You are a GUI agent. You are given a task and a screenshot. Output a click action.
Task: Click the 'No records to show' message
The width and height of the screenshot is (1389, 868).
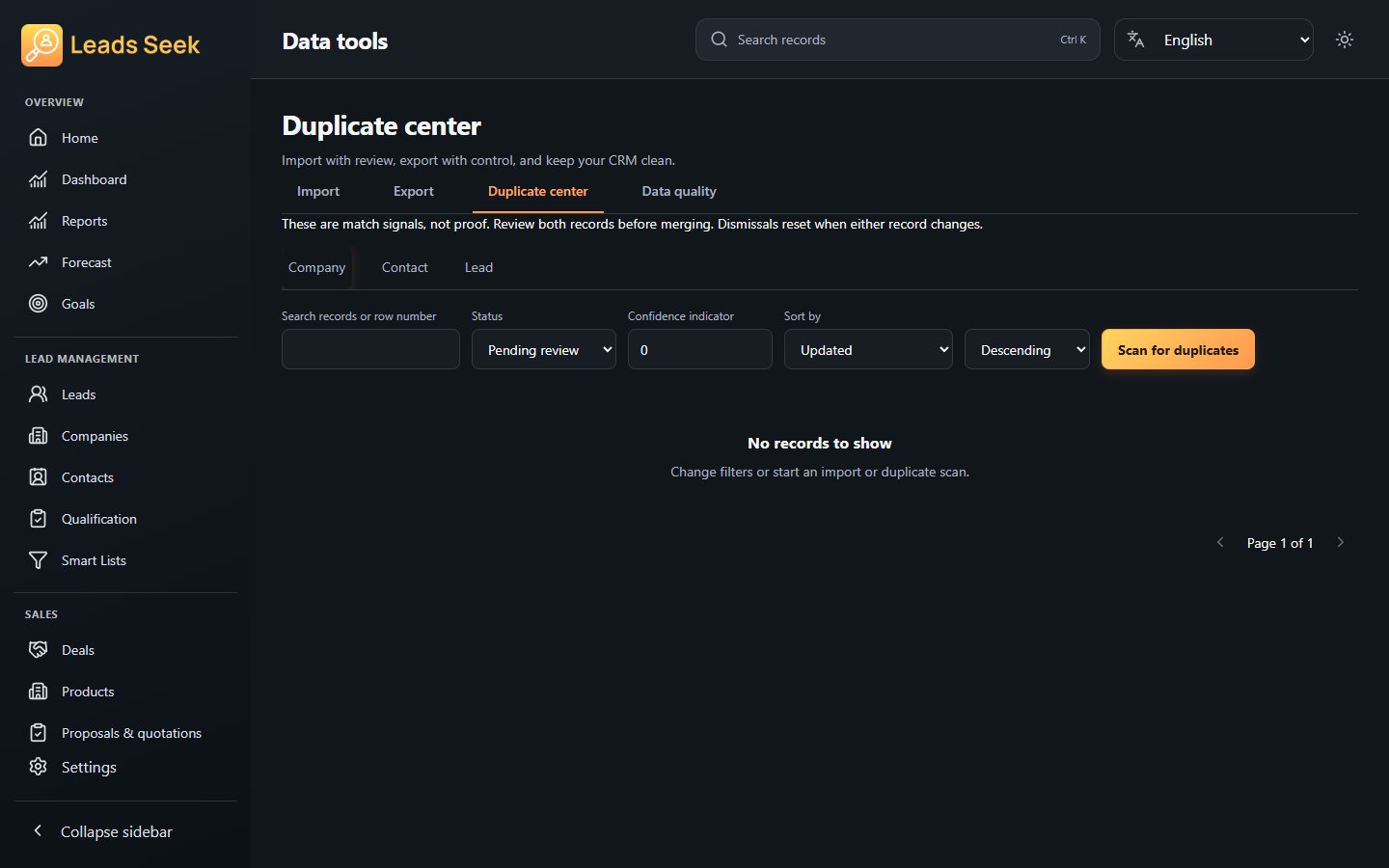point(820,443)
